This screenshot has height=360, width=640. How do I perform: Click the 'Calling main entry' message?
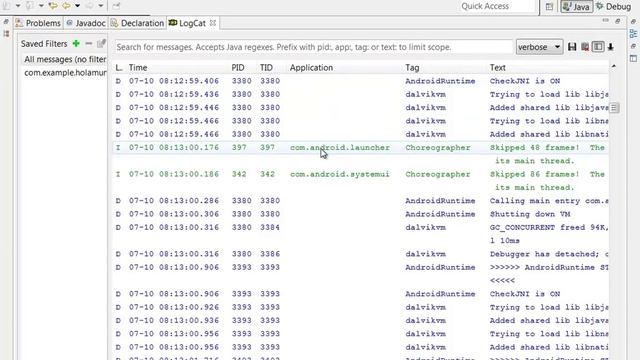pyautogui.click(x=549, y=201)
